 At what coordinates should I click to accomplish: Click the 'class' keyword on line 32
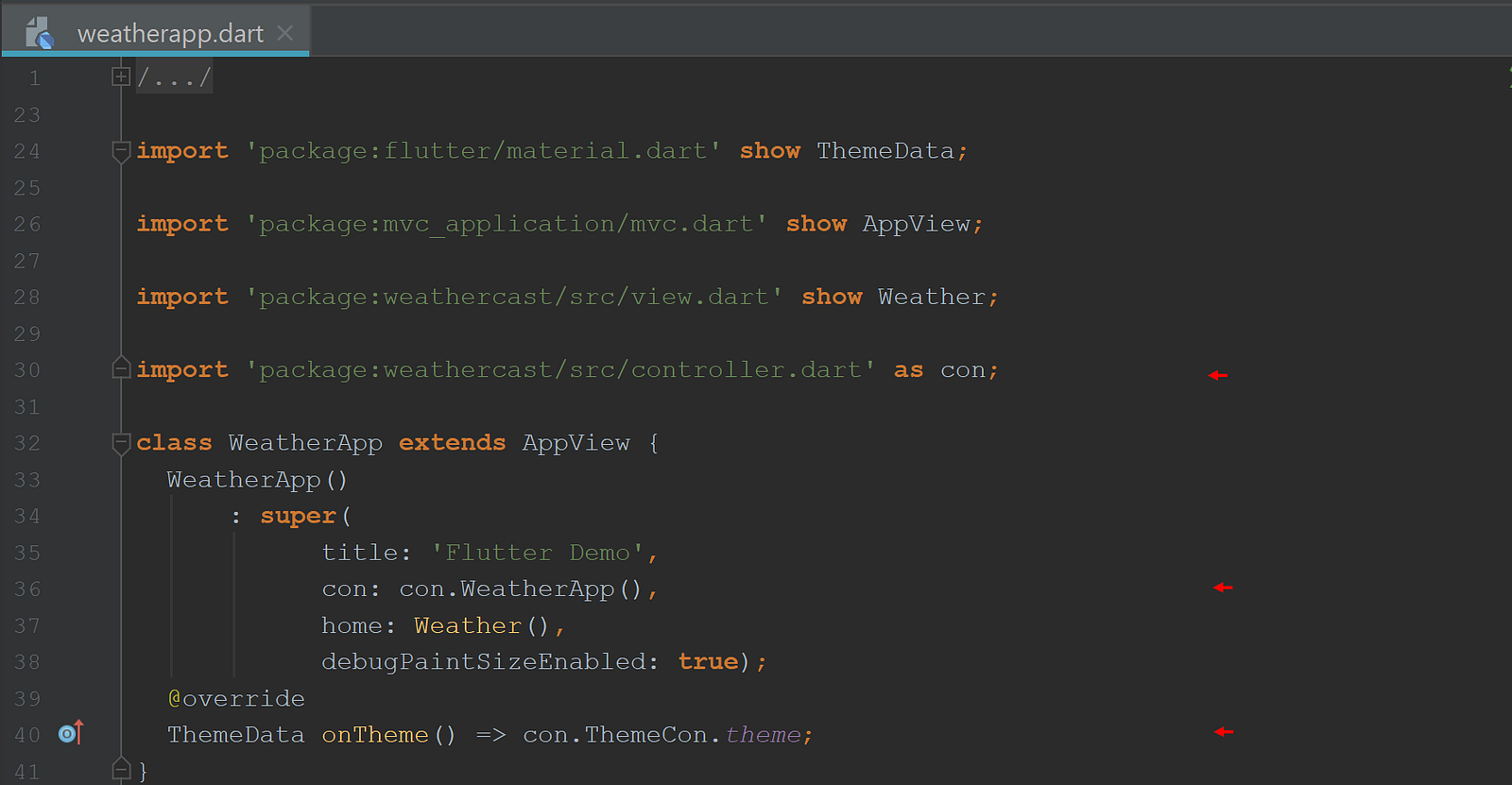coord(174,443)
